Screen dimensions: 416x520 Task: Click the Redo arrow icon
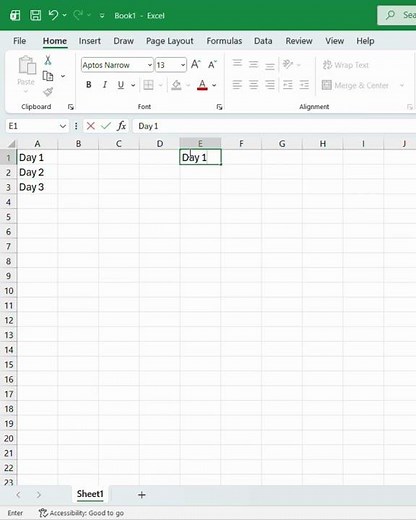point(78,15)
